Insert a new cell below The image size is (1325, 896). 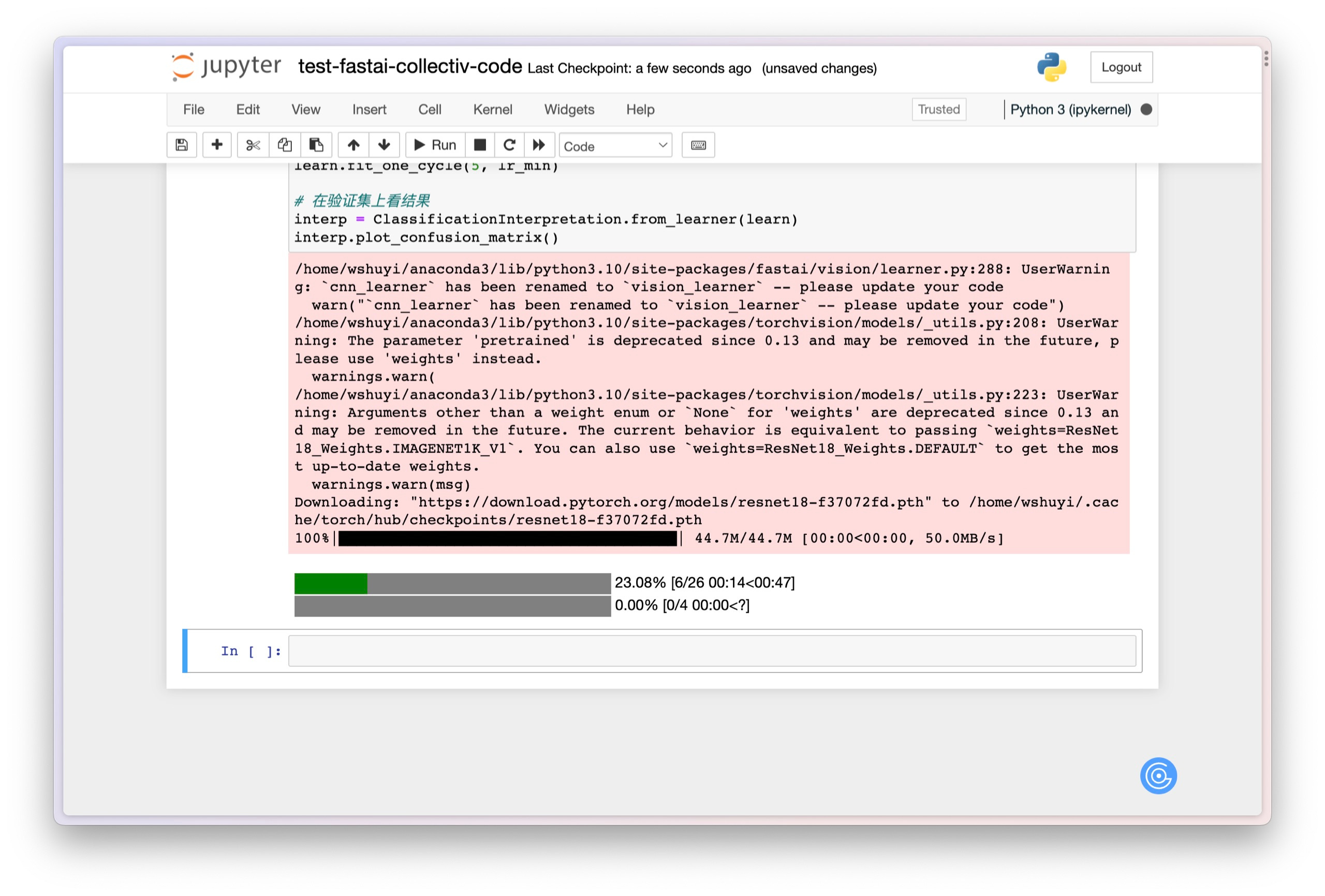[217, 145]
